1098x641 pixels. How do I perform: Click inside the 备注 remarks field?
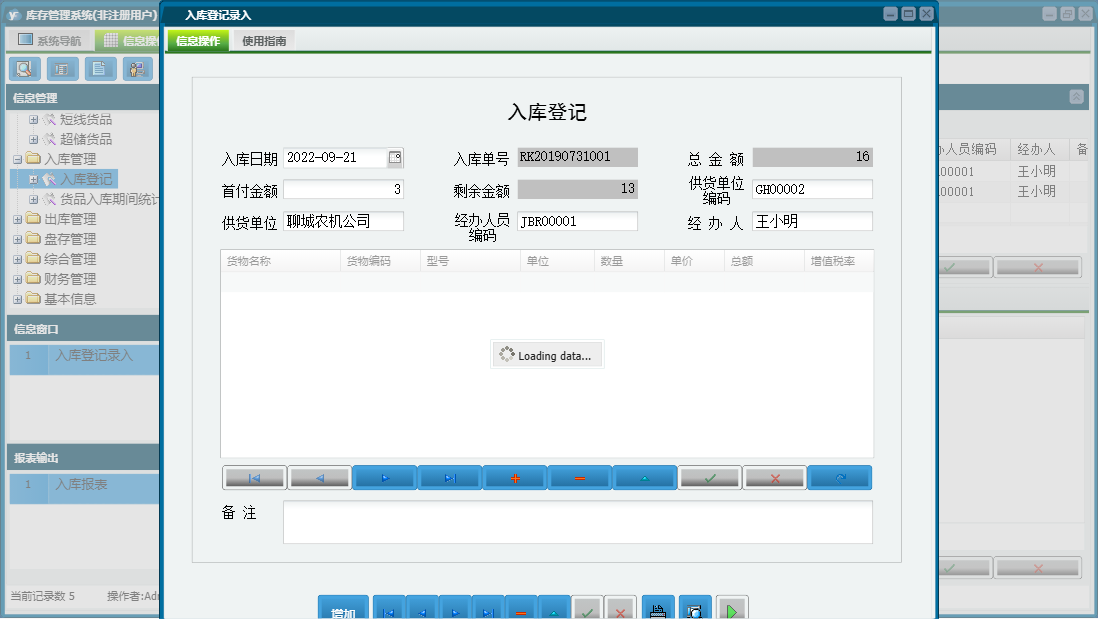click(x=578, y=522)
